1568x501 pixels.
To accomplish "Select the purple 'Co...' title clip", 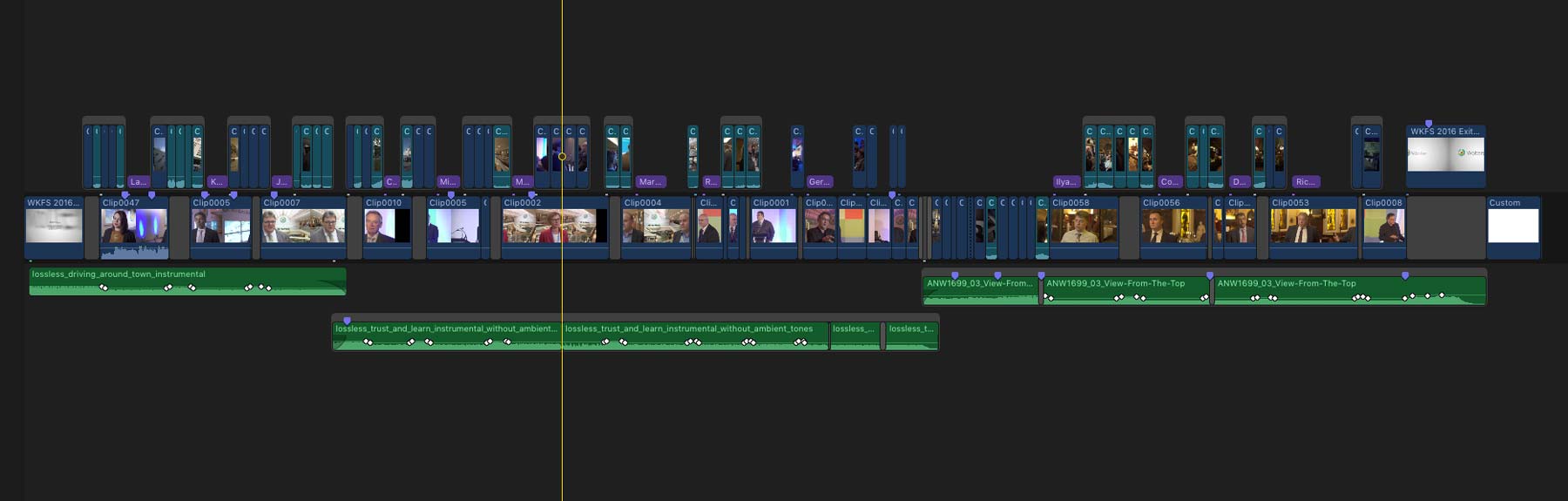I will pos(1169,182).
